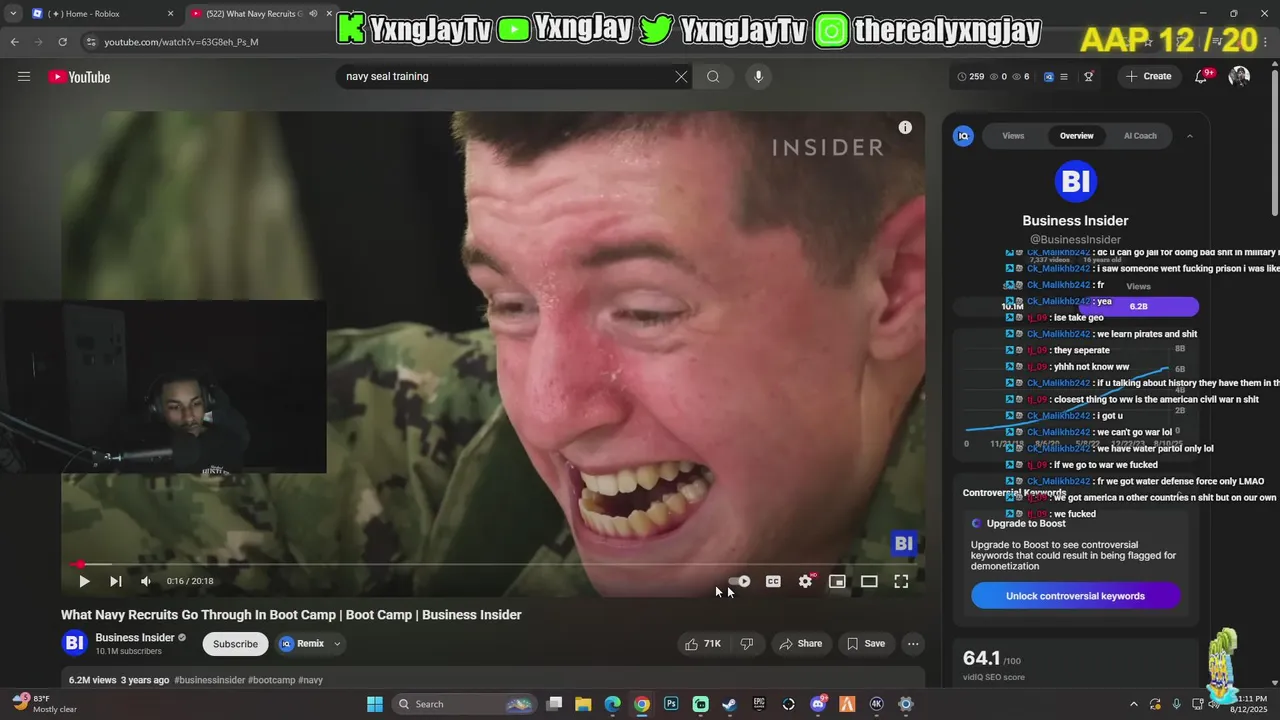Switch to the vidIQ Views tab
1280x720 pixels.
coord(1013,136)
